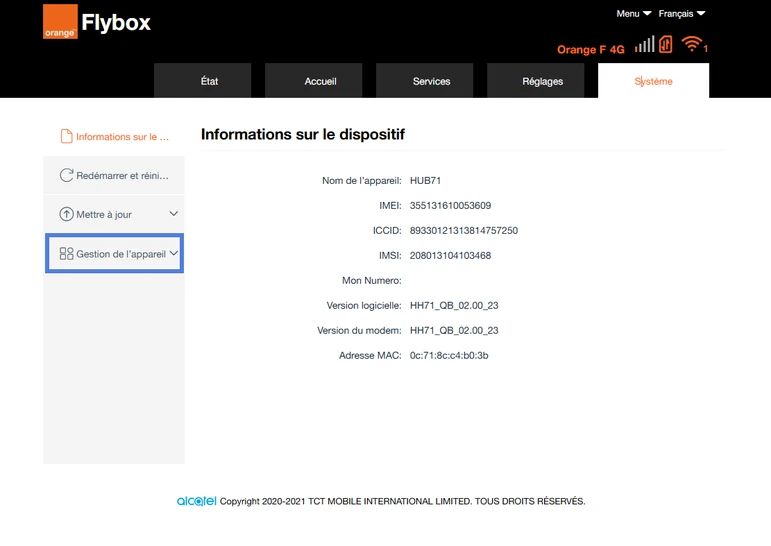Switch to the Accueil tab
771x546 pixels.
(x=314, y=81)
